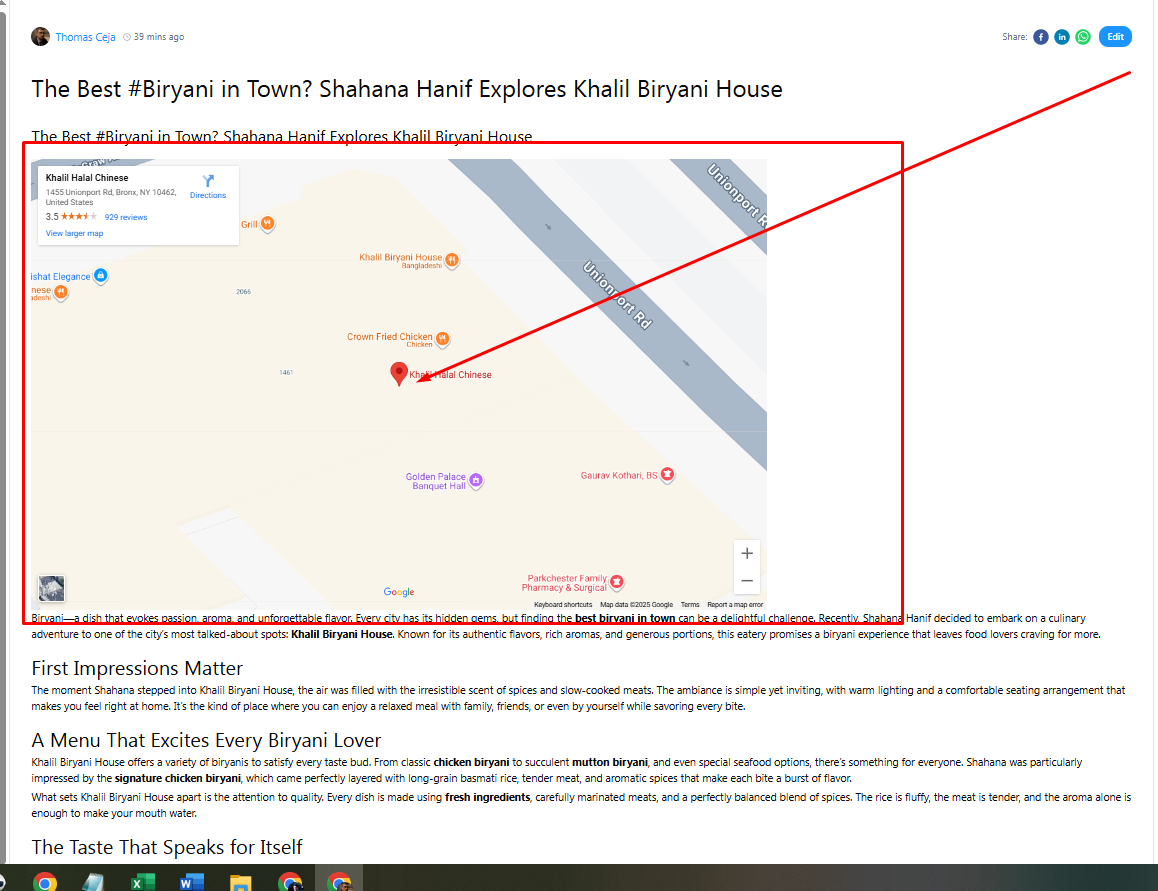Click the blue Edit button
Viewport: 1158px width, 891px height.
coord(1115,36)
